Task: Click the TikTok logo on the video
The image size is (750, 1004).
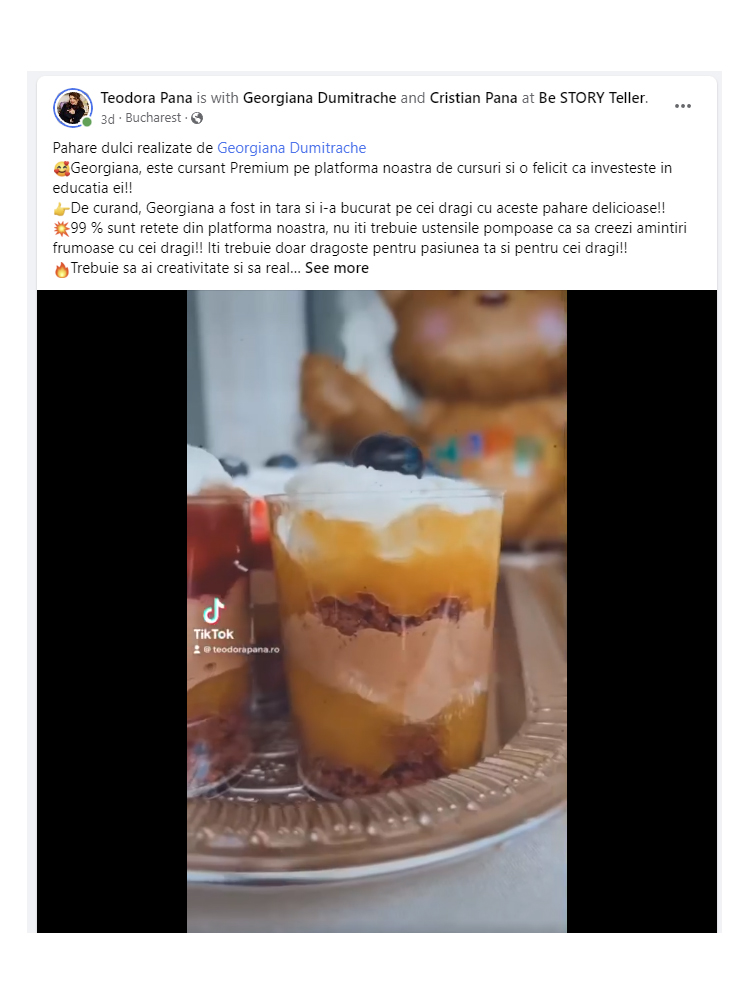Action: (213, 619)
